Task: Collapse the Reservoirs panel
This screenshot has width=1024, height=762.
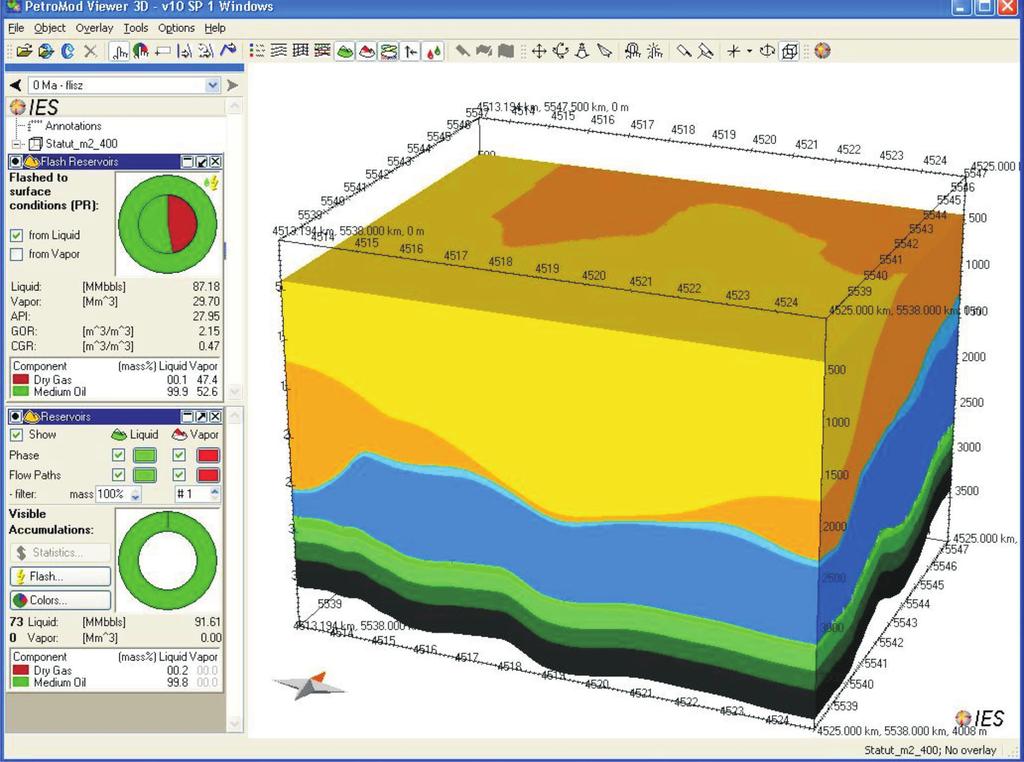Action: point(187,417)
